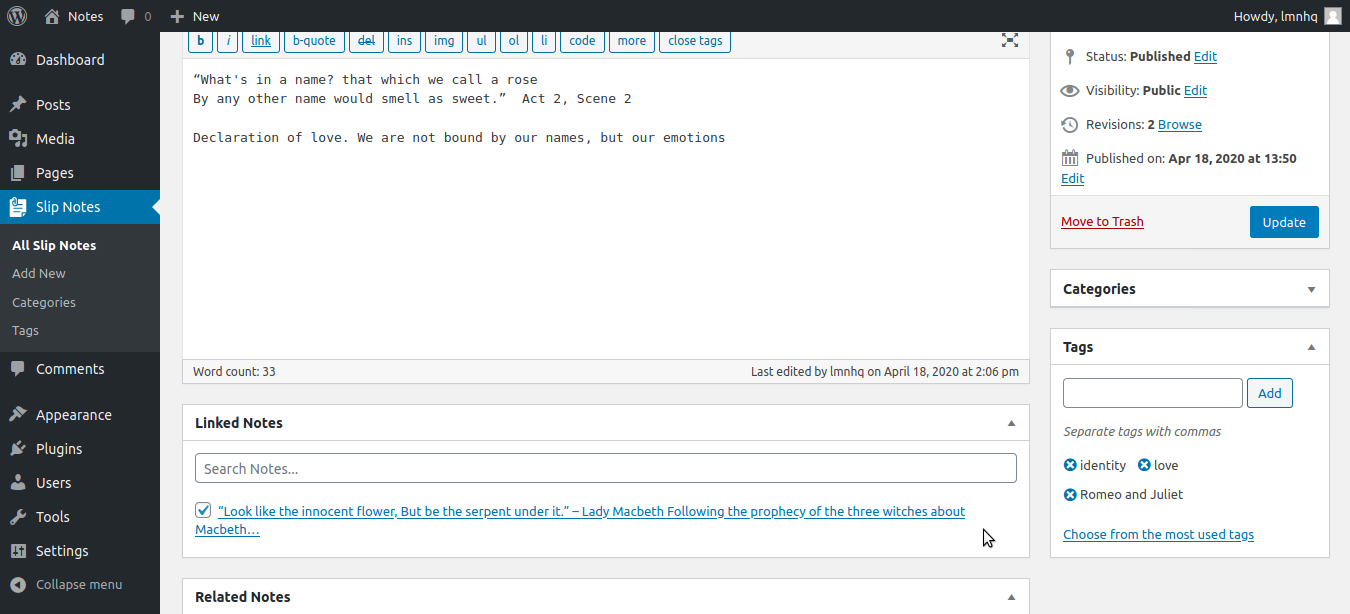The image size is (1350, 614).
Task: Click the Dashboard gauge icon
Action: (x=18, y=60)
